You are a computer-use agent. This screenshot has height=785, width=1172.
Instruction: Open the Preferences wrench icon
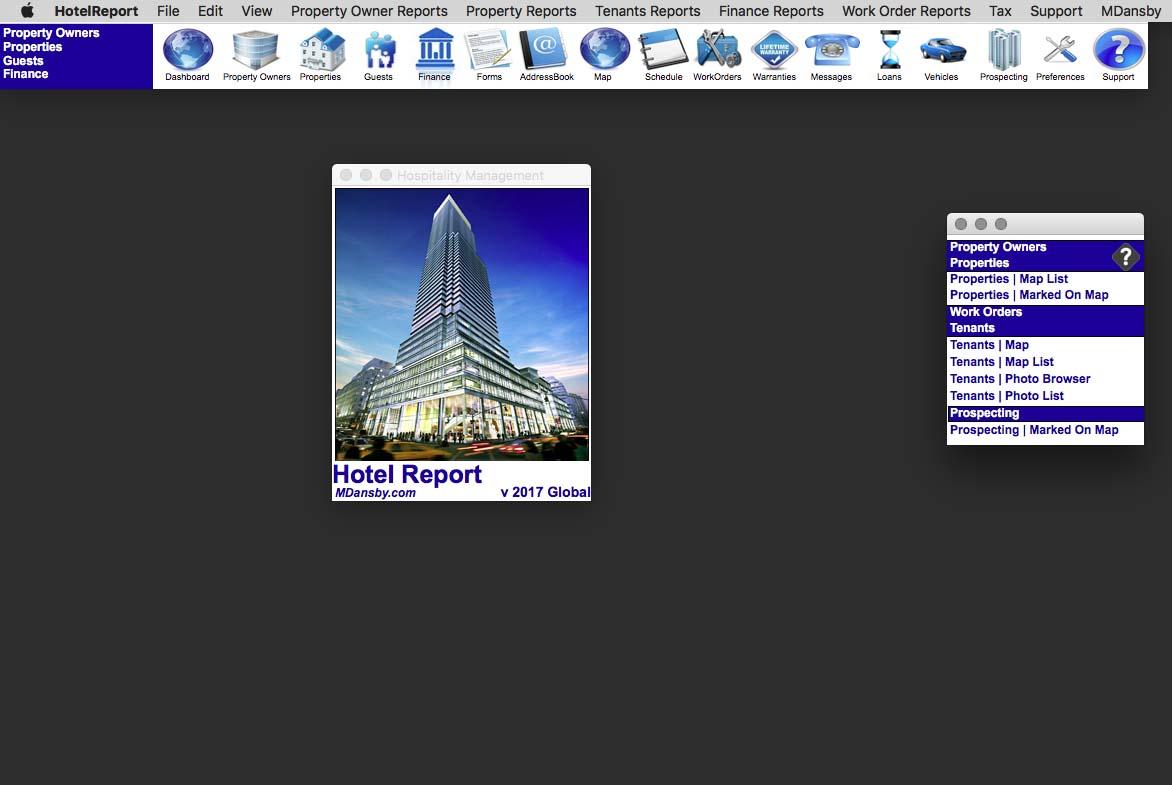[x=1060, y=50]
